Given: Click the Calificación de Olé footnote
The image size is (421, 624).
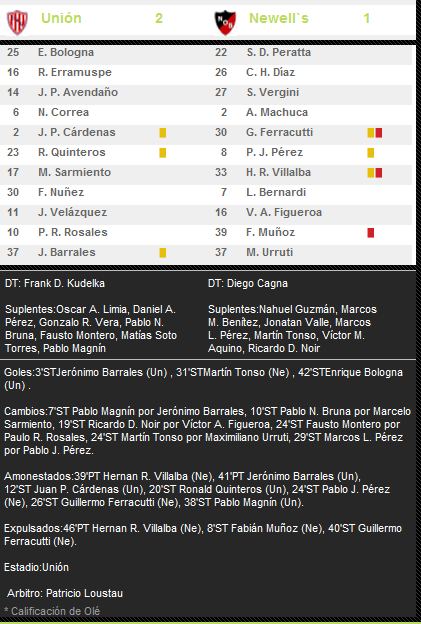Looking at the screenshot, I should tap(52, 611).
